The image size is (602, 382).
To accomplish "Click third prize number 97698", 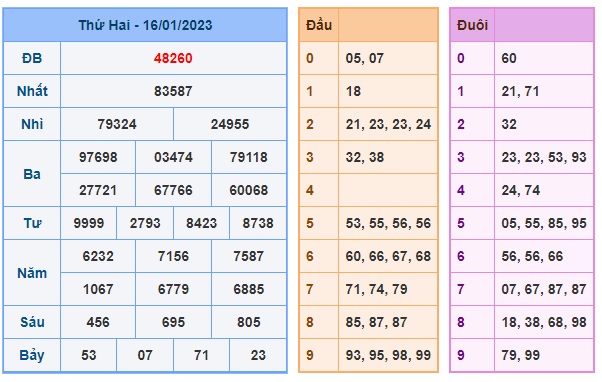I will point(98,157).
